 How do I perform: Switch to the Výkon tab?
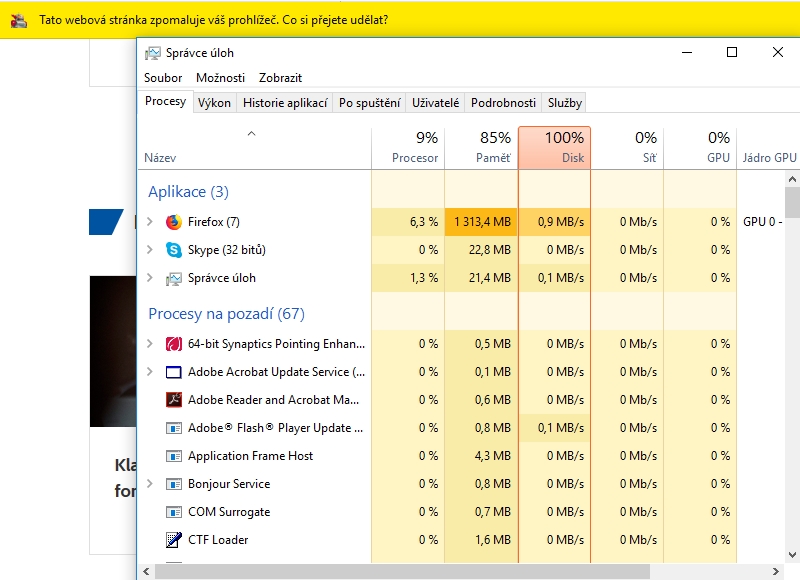click(x=214, y=103)
